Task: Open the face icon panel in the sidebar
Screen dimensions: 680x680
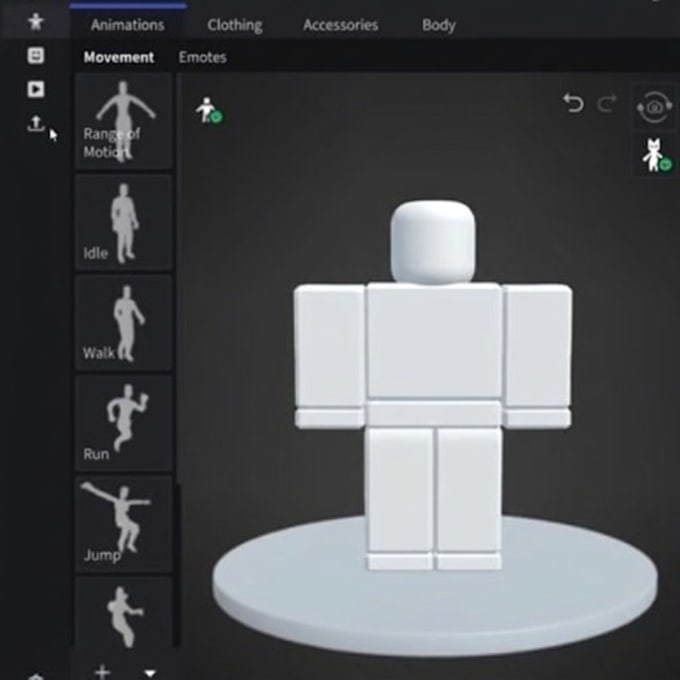Action: (36, 56)
